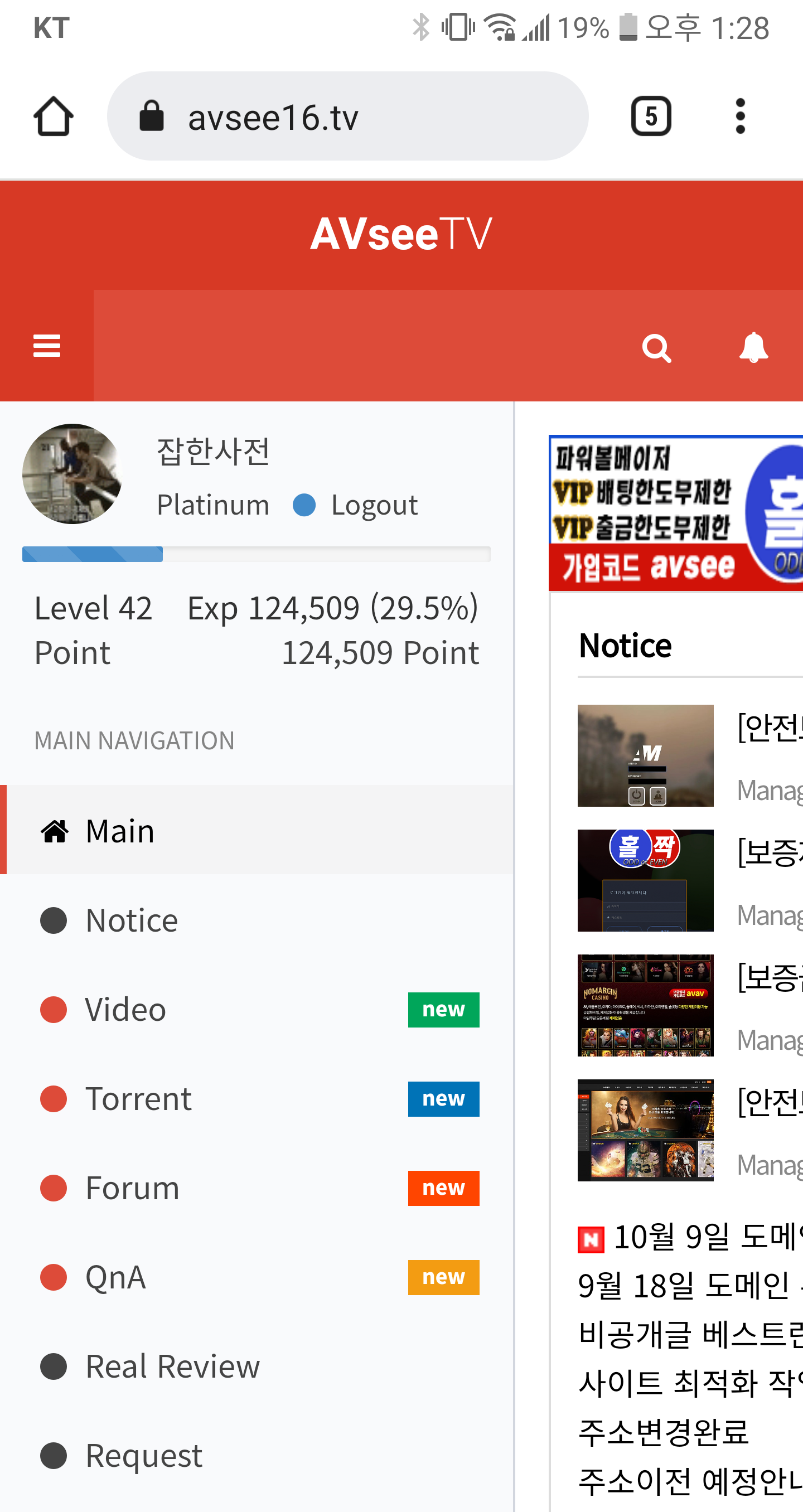Screen dimensions: 803x1512
Task: Click the dark dot beside Notice
Action: click(x=54, y=920)
